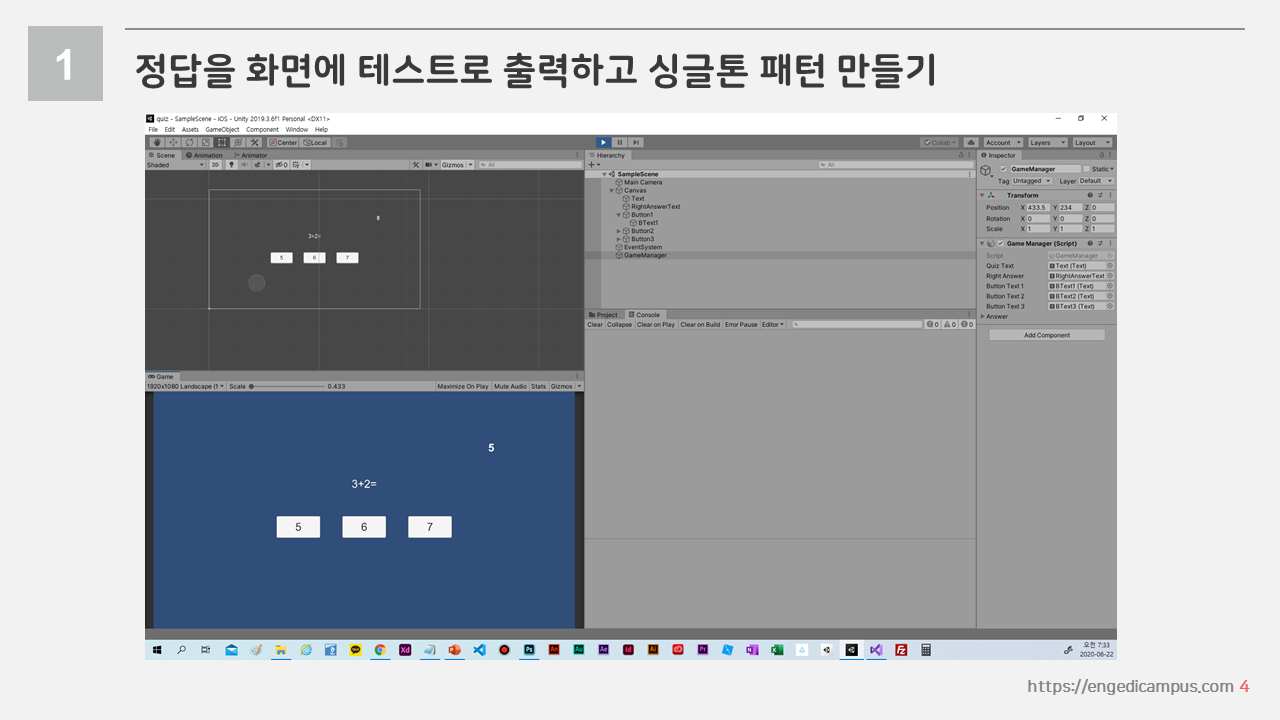The image size is (1280, 720).
Task: Click answer button 7 in Game view
Action: point(430,527)
